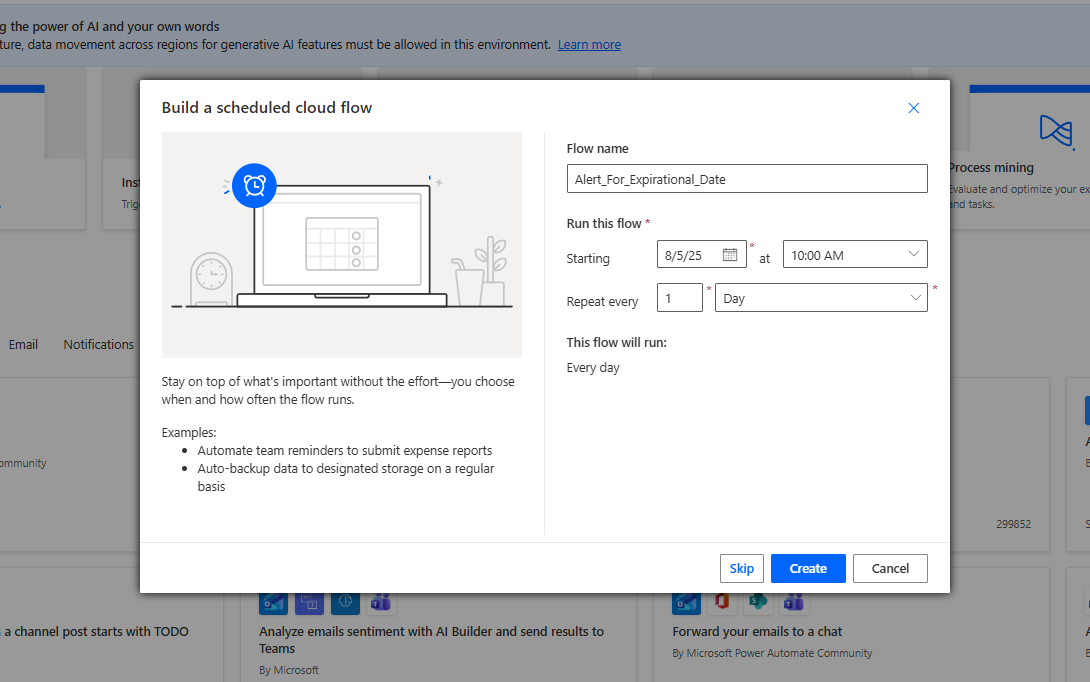The width and height of the screenshot is (1090, 682).
Task: Cancel the scheduled flow setup
Action: click(x=889, y=568)
